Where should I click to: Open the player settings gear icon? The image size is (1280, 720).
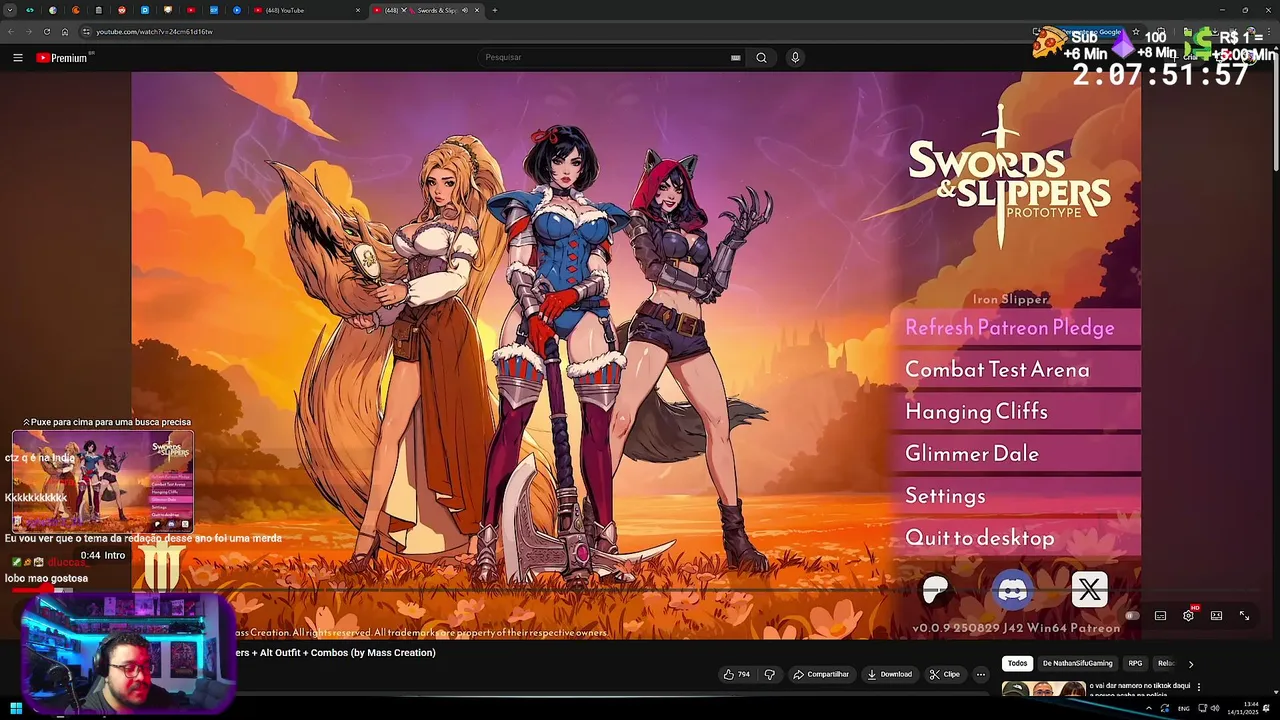tap(1188, 616)
